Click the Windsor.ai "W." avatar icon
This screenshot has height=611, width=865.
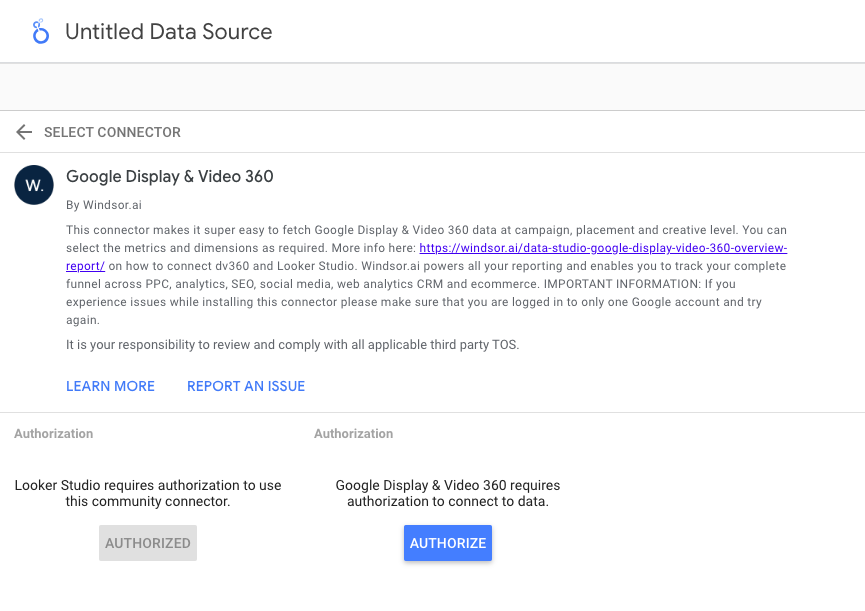pyautogui.click(x=34, y=186)
